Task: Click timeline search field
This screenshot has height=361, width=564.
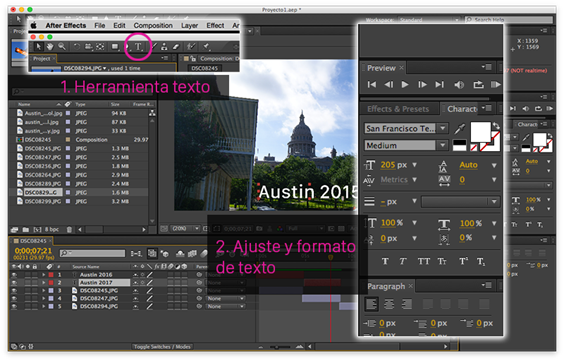Action: click(x=92, y=253)
